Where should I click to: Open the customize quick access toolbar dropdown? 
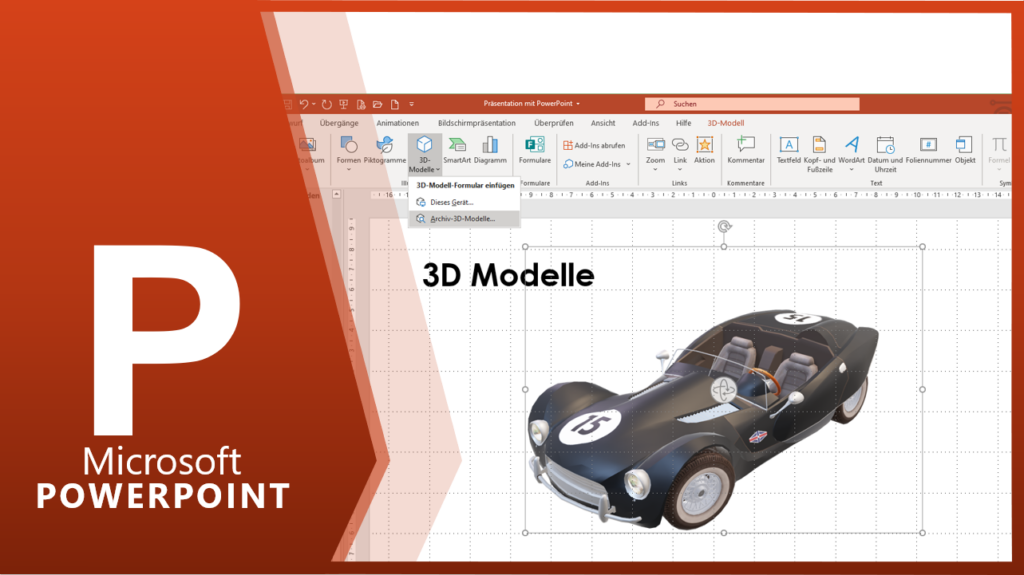411,104
